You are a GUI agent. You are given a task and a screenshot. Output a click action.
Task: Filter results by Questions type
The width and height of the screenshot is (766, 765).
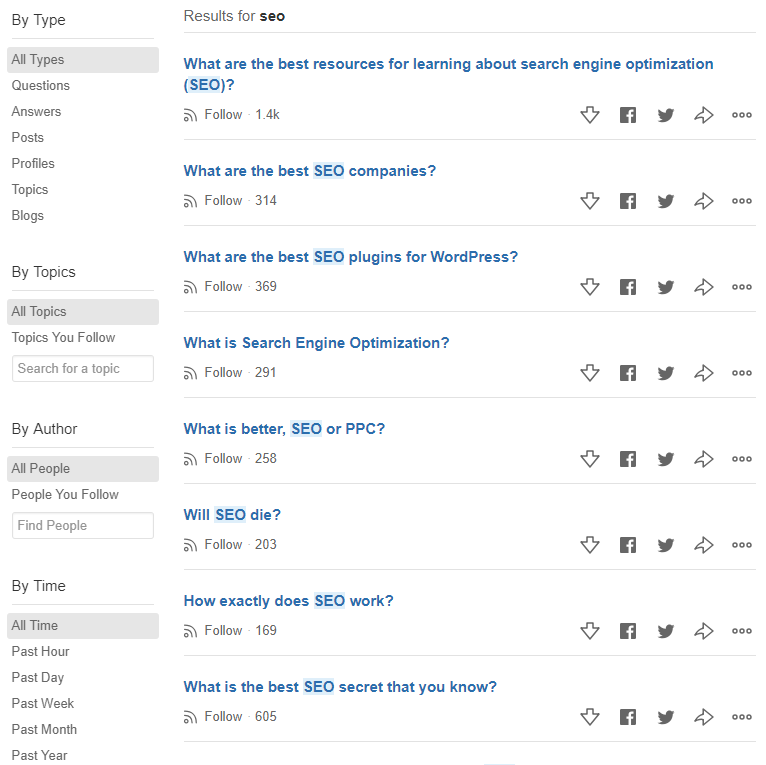coord(41,86)
